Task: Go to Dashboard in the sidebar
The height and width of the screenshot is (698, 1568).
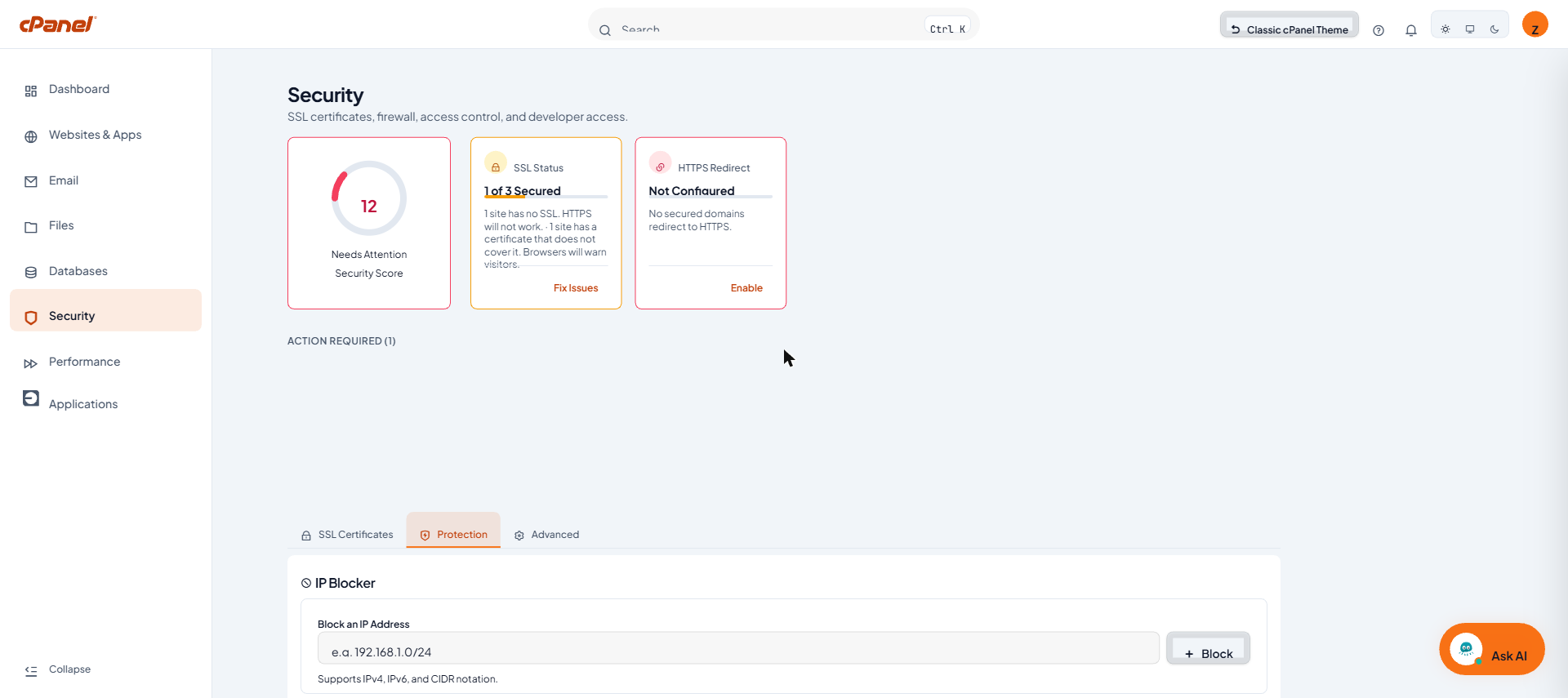Action: (105, 90)
